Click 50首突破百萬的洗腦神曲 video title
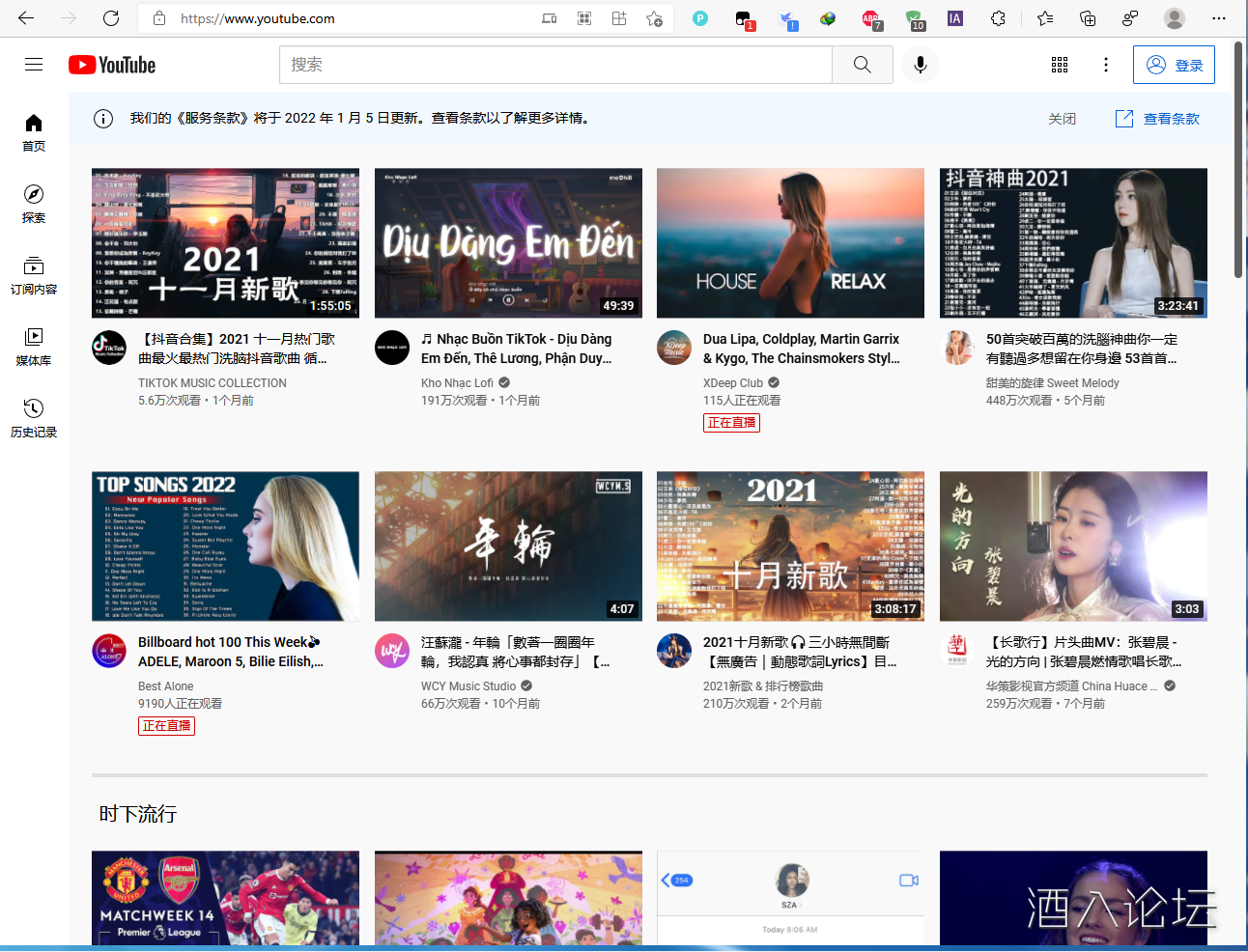Screen dimensions: 1248x952 pos(1082,349)
